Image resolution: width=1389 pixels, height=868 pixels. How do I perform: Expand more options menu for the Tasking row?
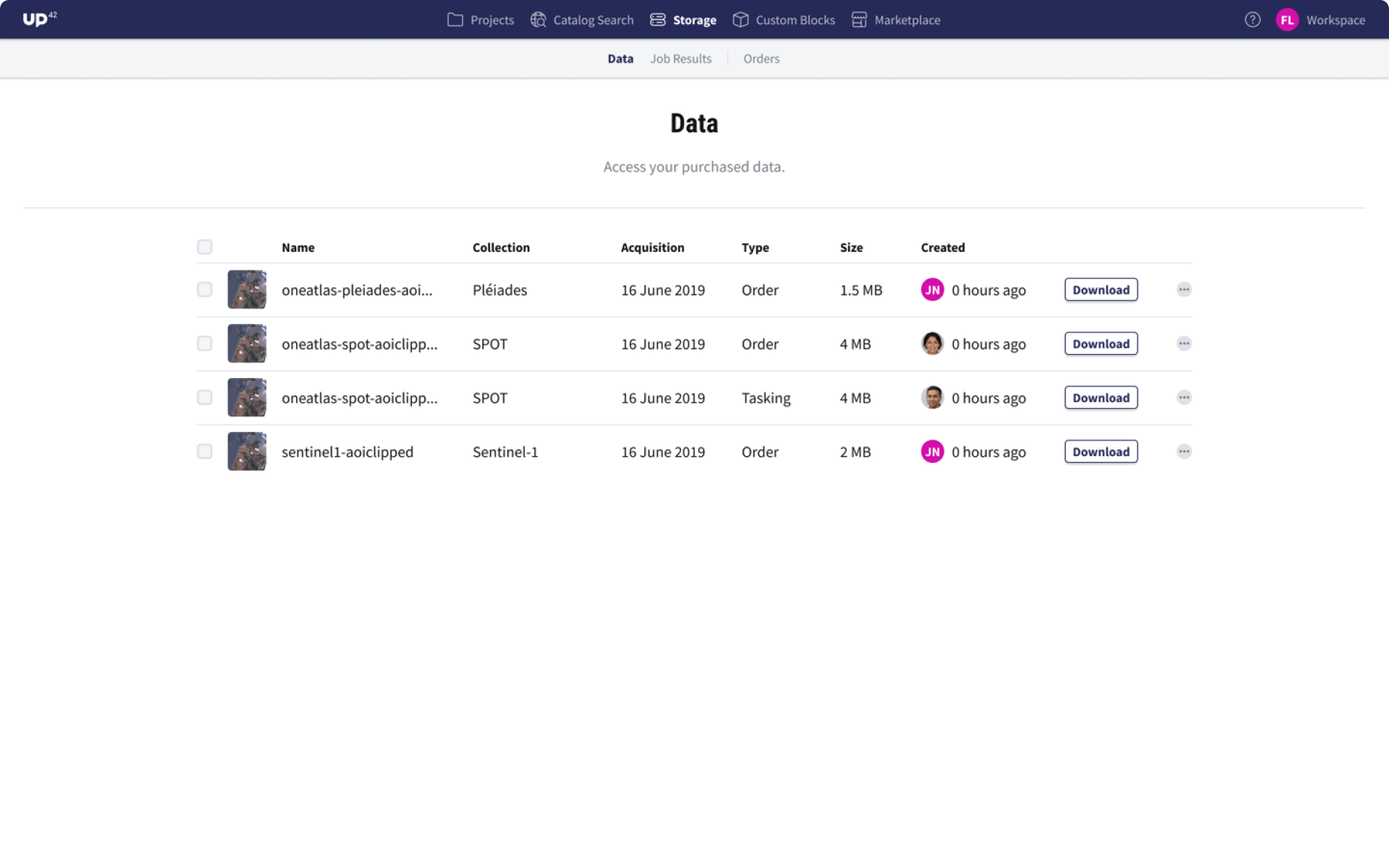(x=1184, y=398)
